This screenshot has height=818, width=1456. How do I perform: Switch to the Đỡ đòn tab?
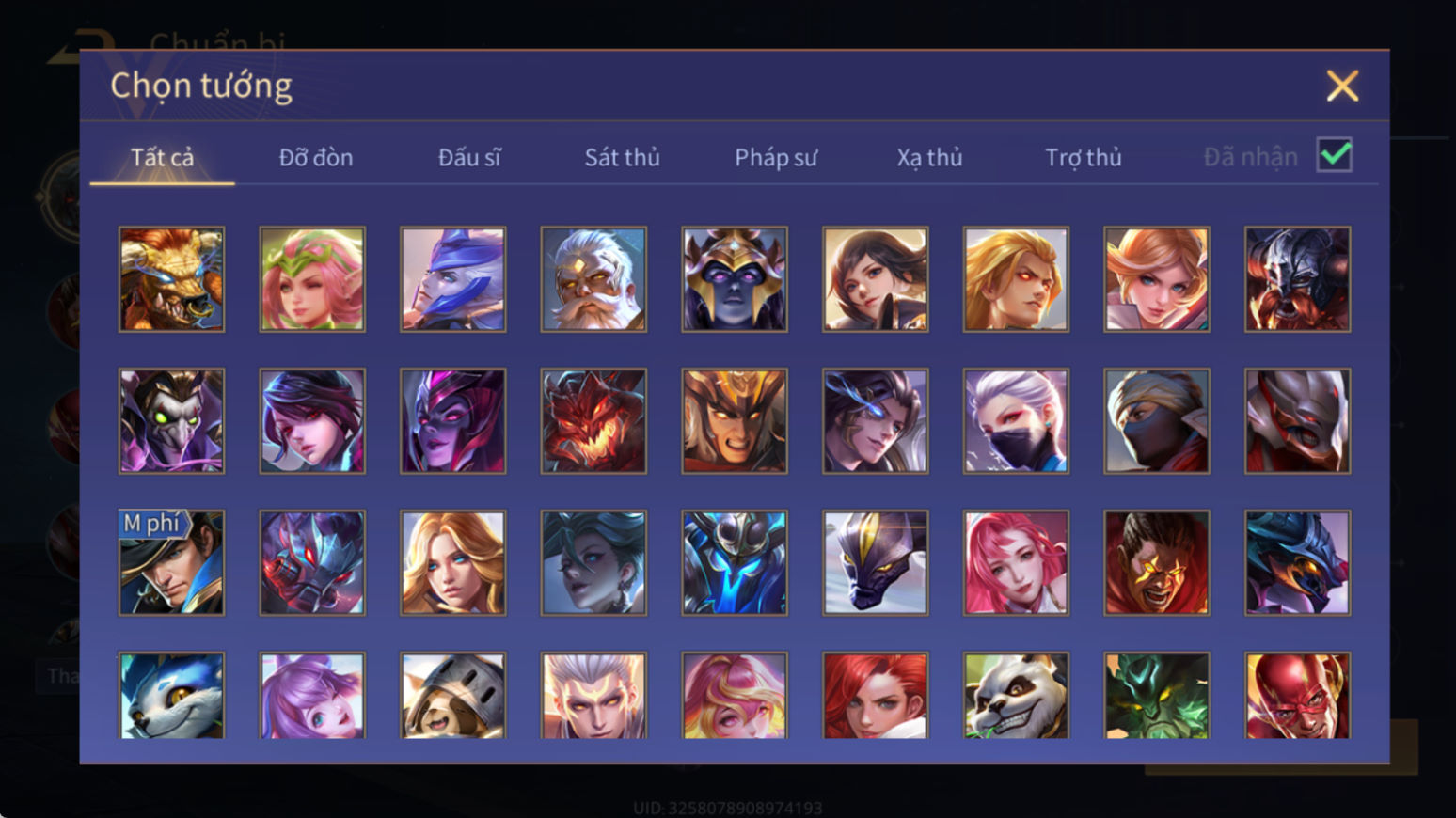pos(316,157)
